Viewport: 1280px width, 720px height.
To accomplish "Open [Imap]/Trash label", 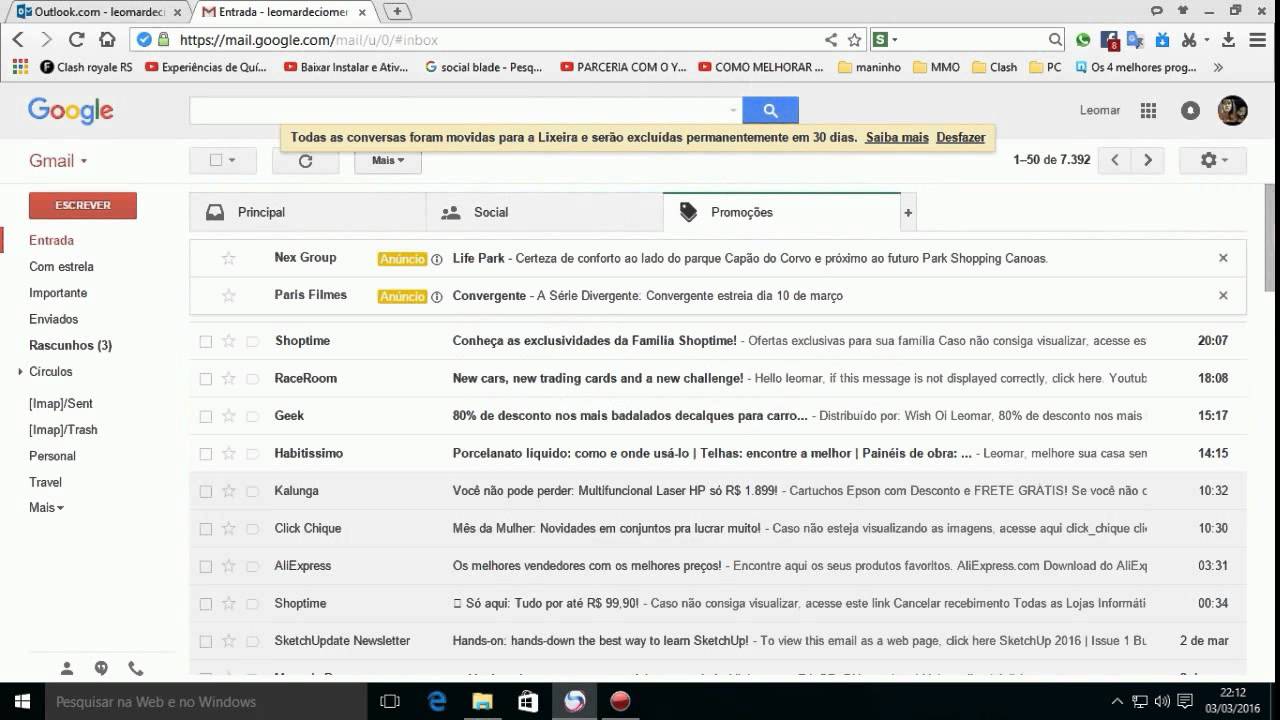I will [63, 430].
